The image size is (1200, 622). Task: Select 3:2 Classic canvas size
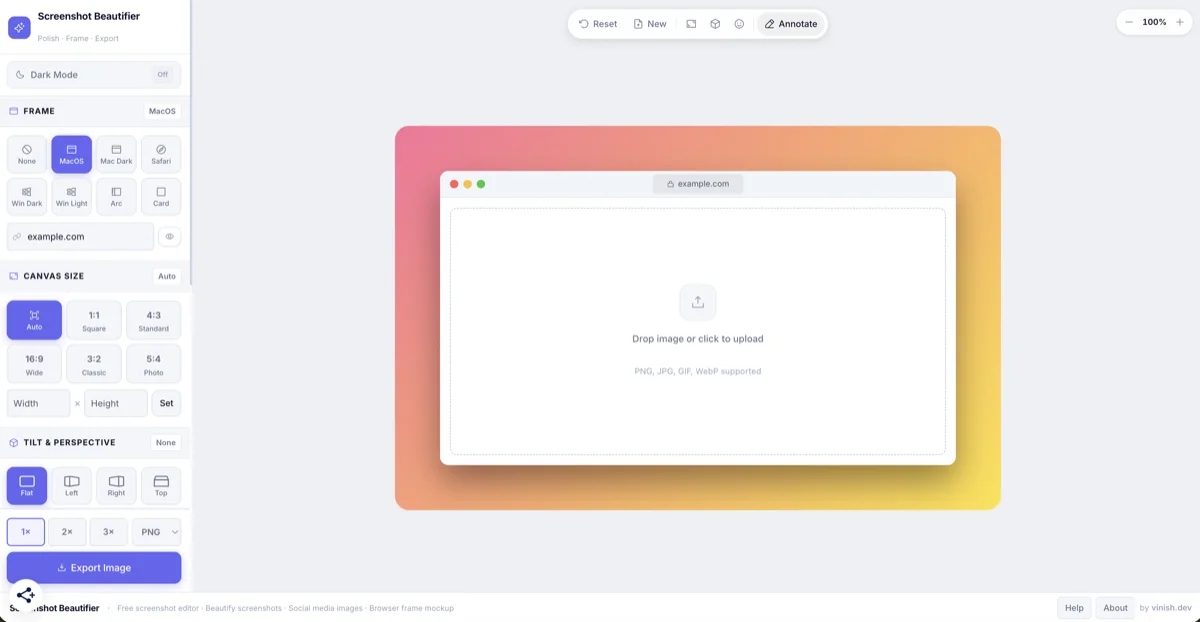94,364
